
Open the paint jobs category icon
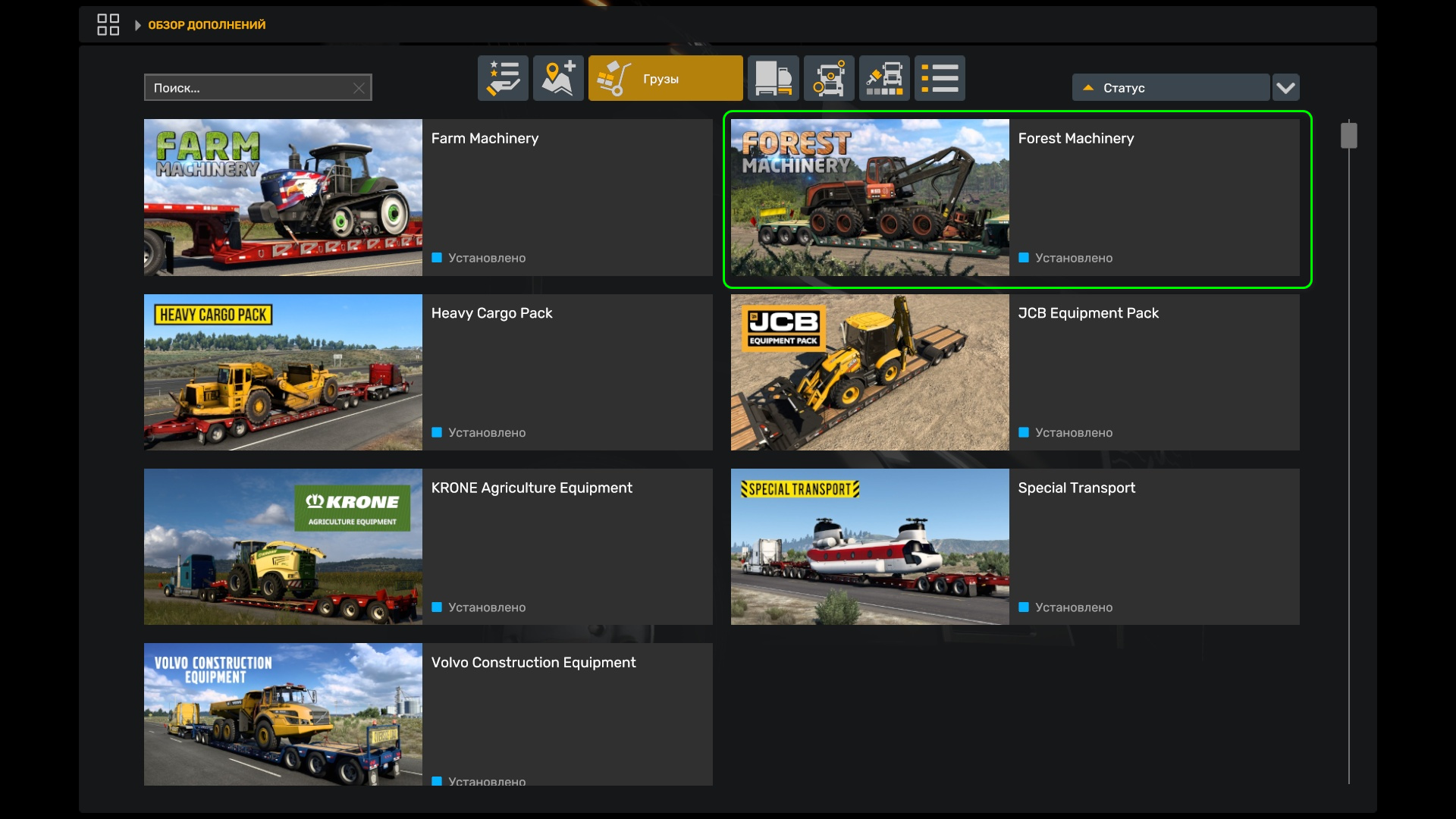pyautogui.click(x=884, y=78)
